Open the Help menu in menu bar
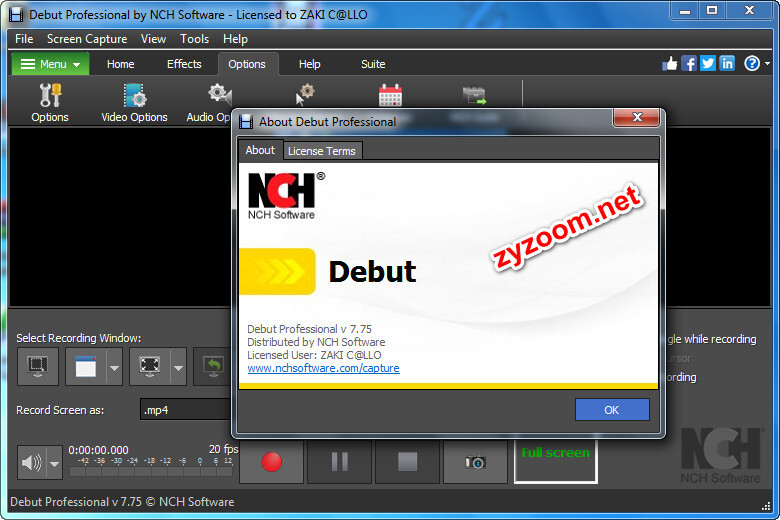 [235, 39]
